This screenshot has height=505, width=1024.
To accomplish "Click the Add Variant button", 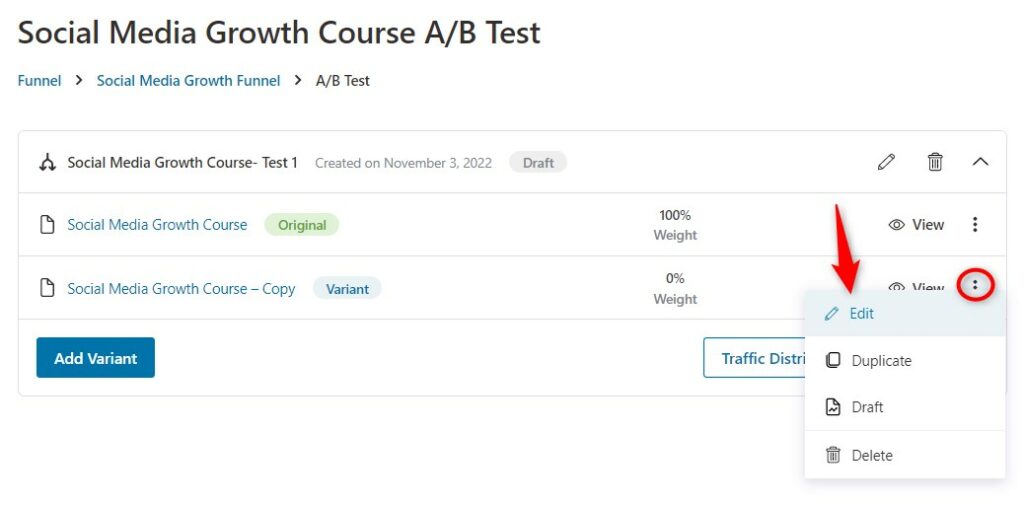I will [x=95, y=357].
